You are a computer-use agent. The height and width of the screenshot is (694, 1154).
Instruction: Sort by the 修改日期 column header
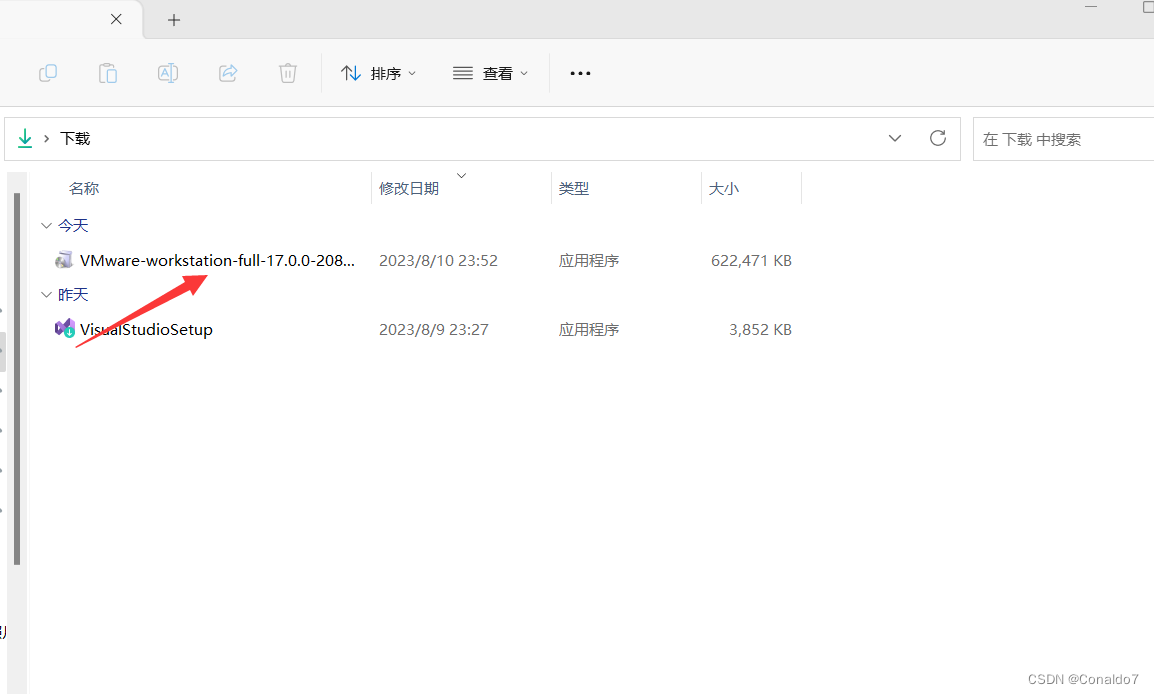pos(409,188)
